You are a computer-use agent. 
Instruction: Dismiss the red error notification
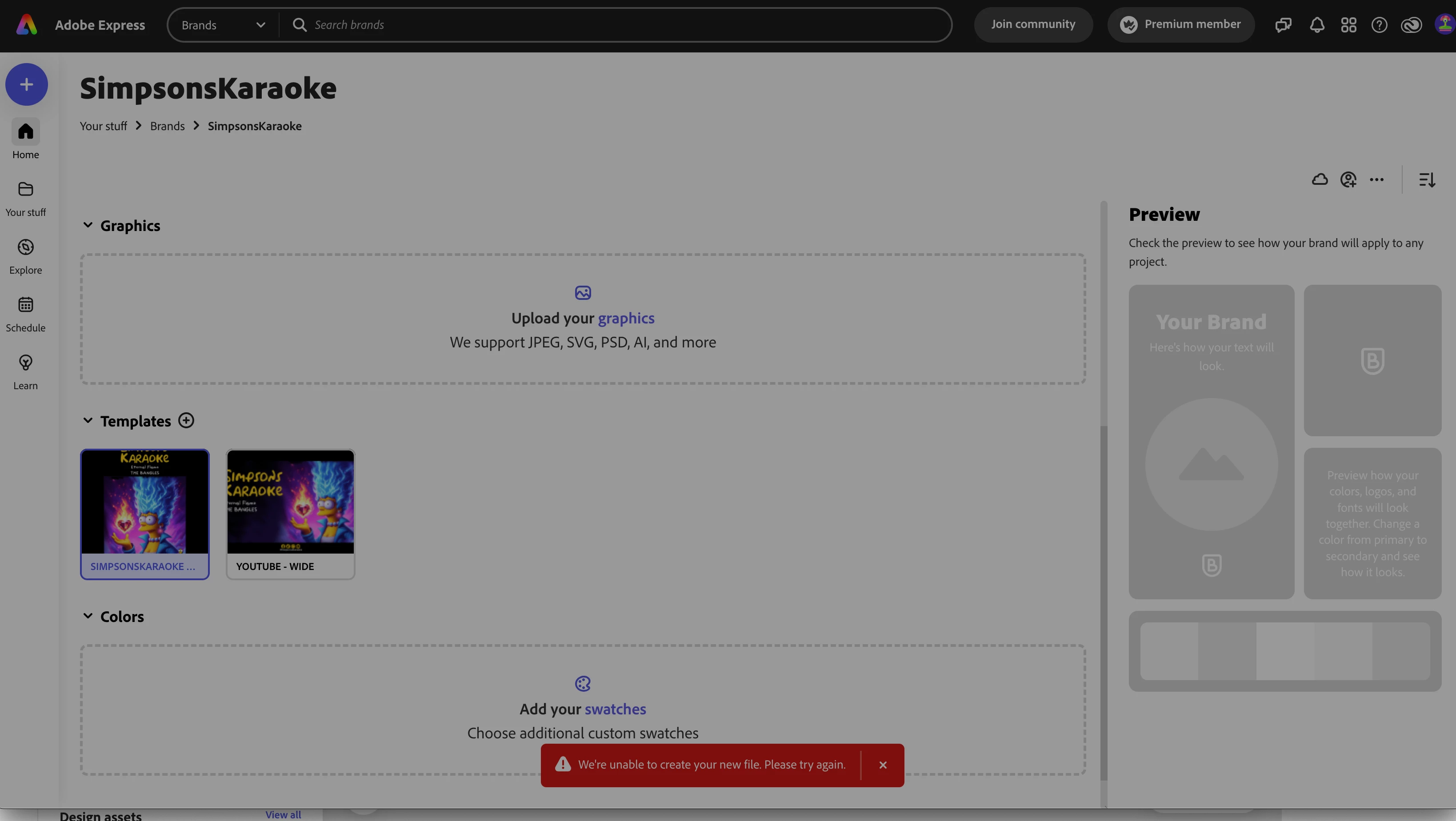click(883, 765)
